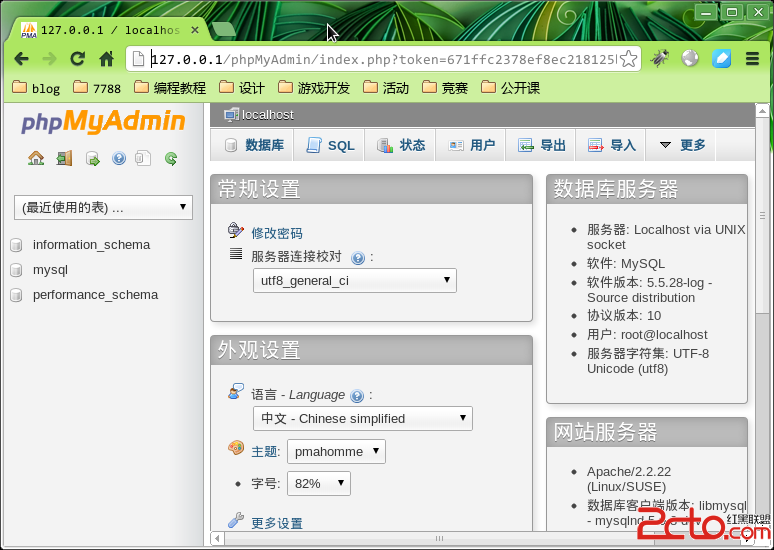This screenshot has height=550, width=774.
Task: Click the phpMyAdmin home icon in sidebar
Action: coord(36,158)
